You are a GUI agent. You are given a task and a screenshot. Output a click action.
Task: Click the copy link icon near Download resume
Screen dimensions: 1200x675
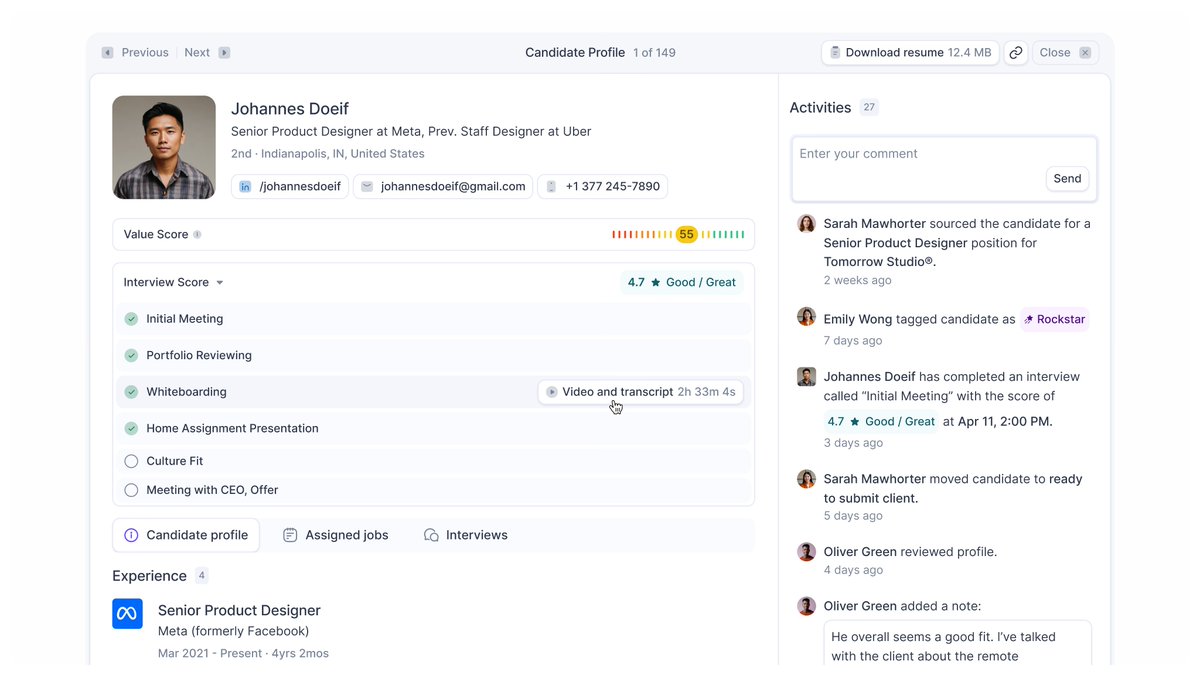point(1015,51)
